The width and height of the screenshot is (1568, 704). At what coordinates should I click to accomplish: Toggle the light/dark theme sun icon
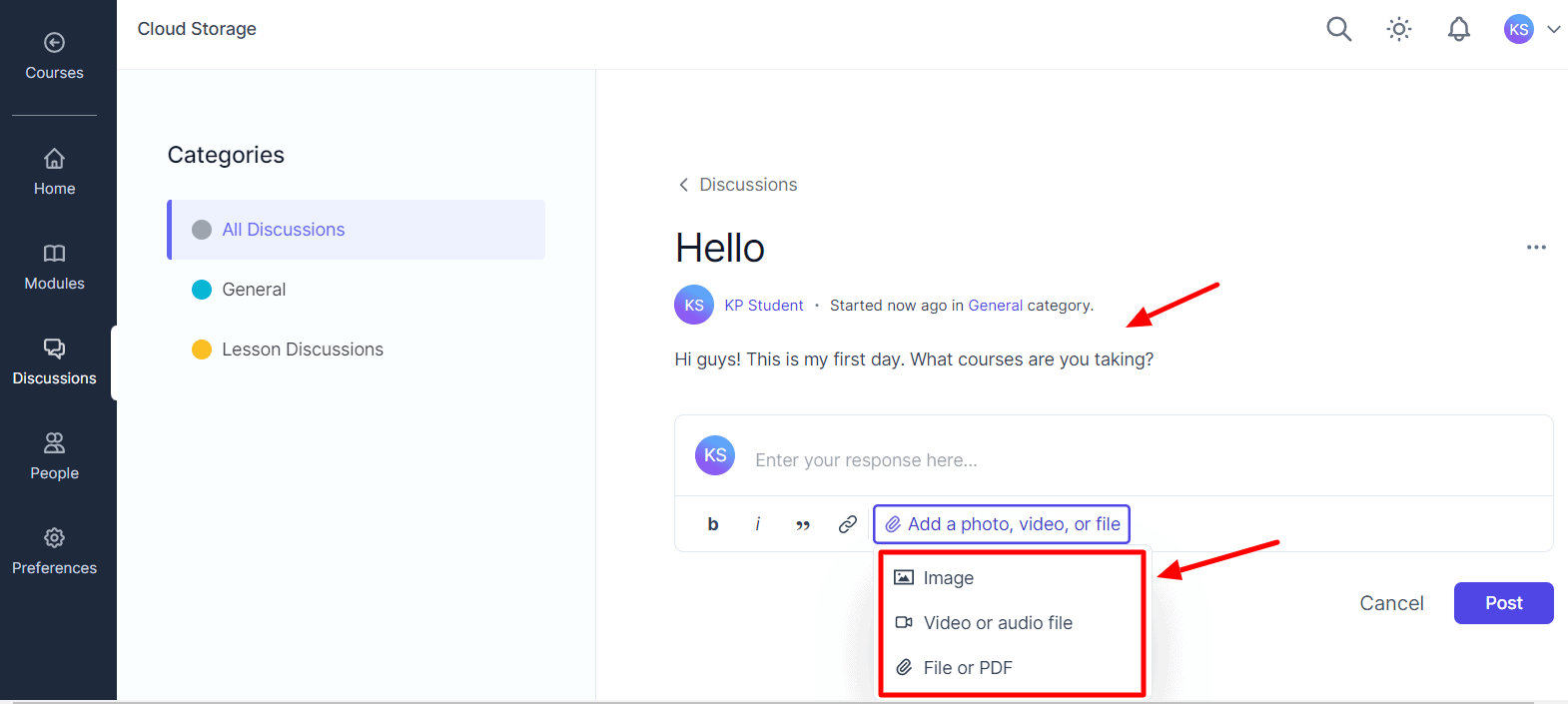1399,30
